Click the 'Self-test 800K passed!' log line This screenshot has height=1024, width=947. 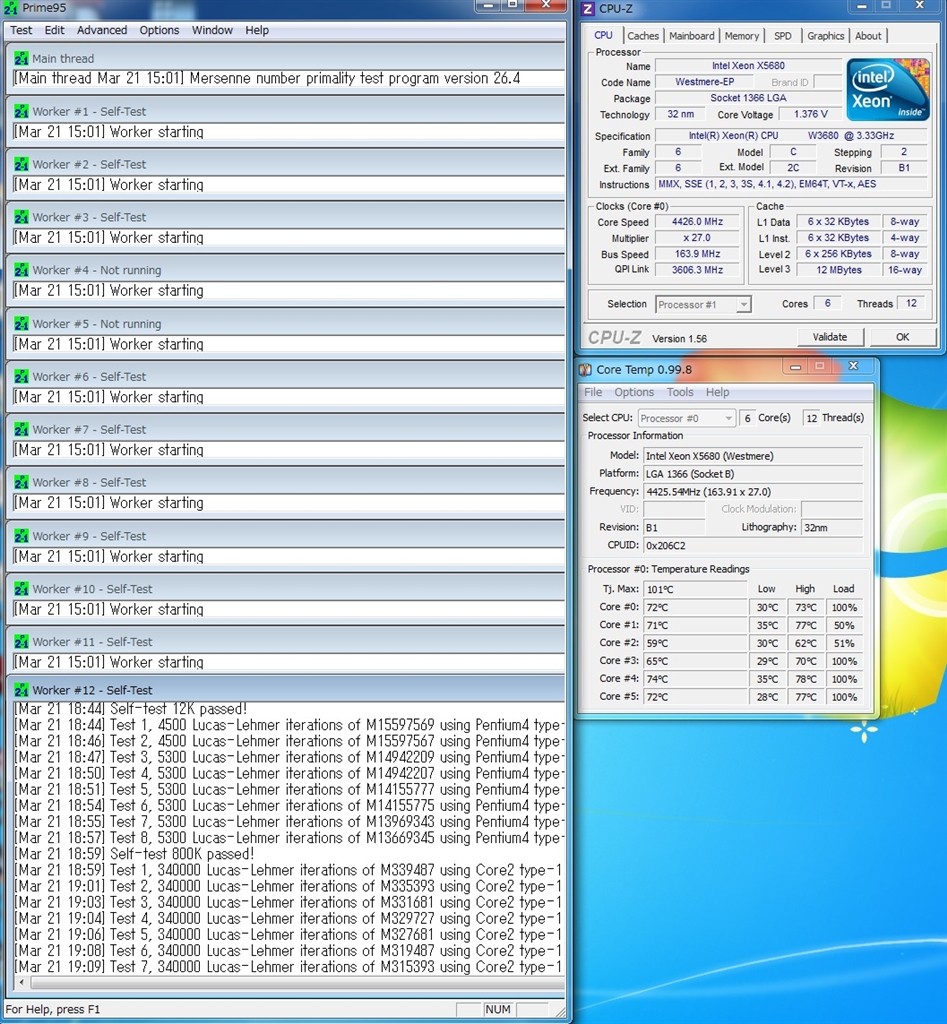[134, 854]
